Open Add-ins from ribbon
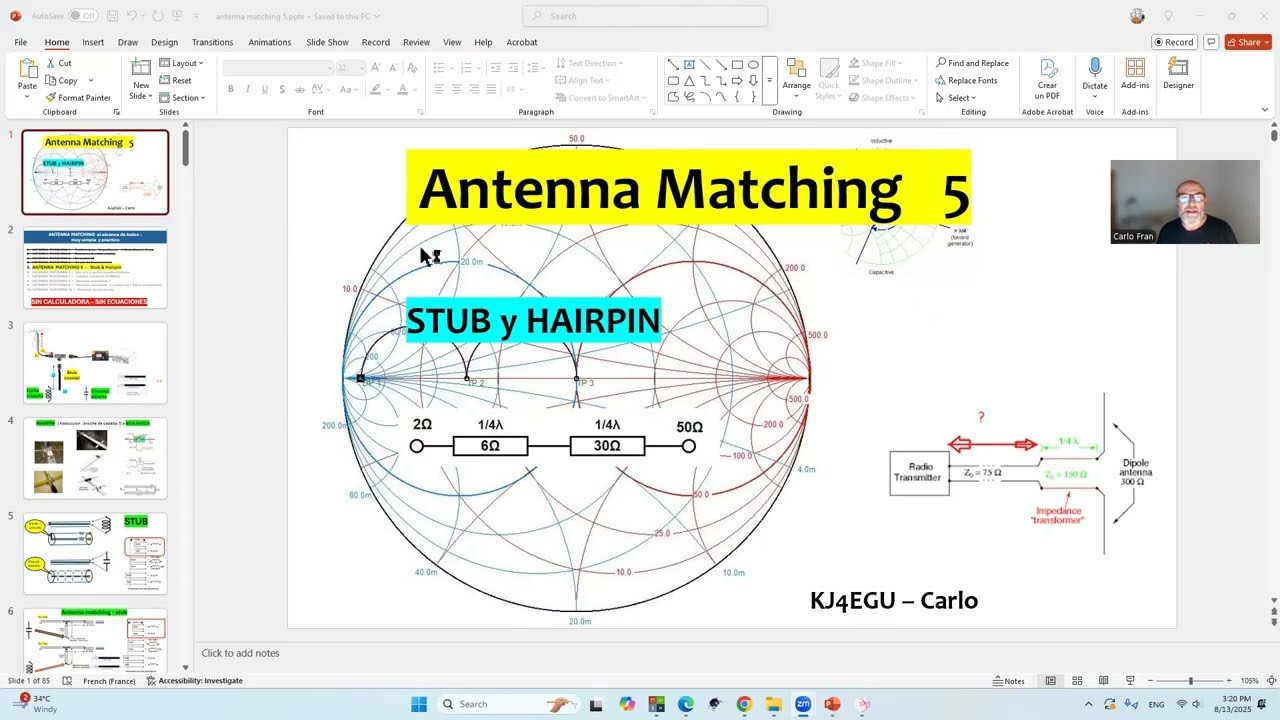1280x720 pixels. tap(1135, 74)
